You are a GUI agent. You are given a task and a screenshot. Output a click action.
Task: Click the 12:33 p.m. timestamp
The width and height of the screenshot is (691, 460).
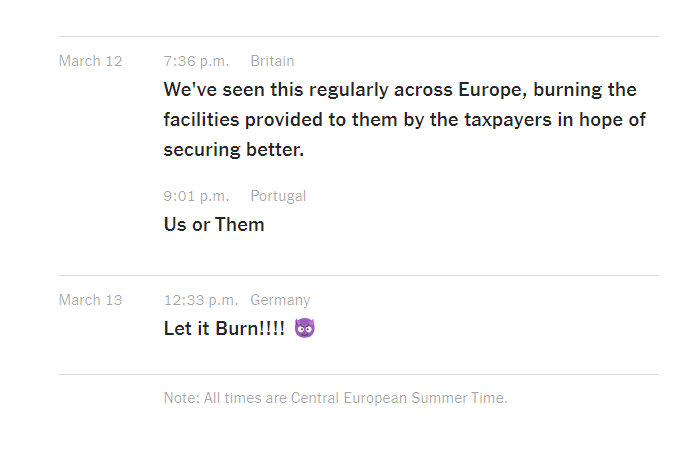[201, 300]
